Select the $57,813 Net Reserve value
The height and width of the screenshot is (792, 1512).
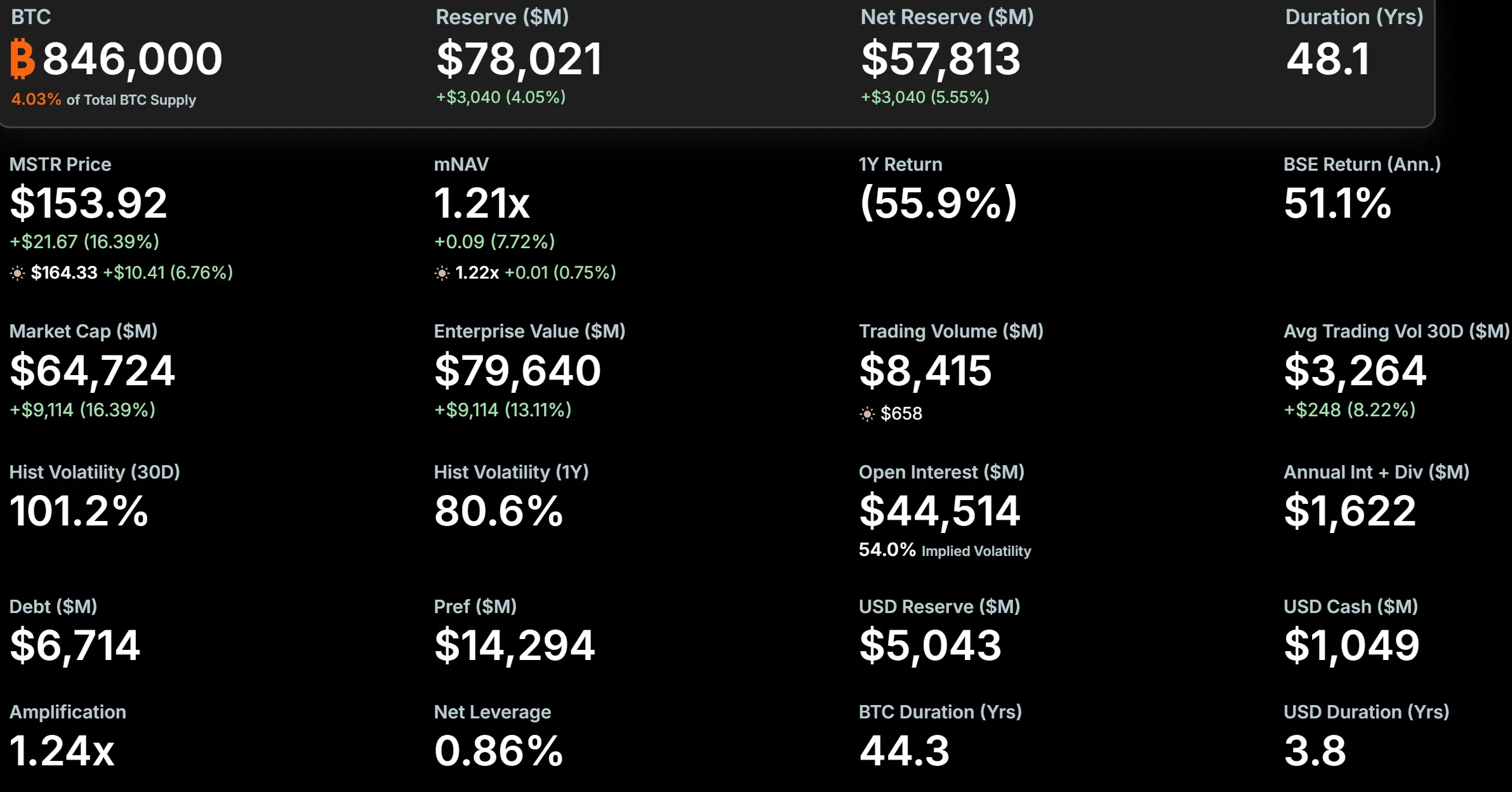point(940,59)
